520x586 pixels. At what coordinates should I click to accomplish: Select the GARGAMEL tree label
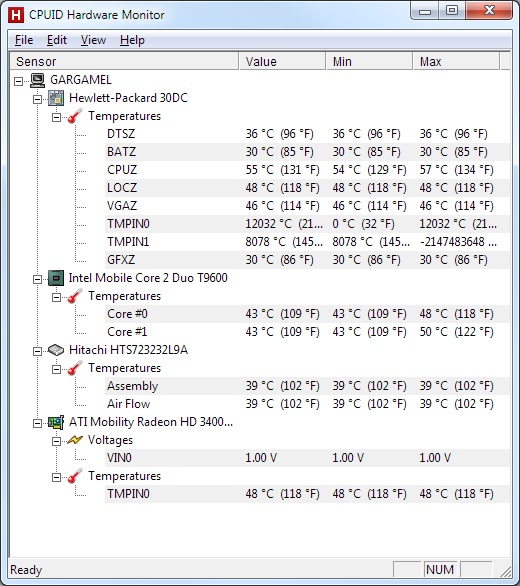click(81, 80)
